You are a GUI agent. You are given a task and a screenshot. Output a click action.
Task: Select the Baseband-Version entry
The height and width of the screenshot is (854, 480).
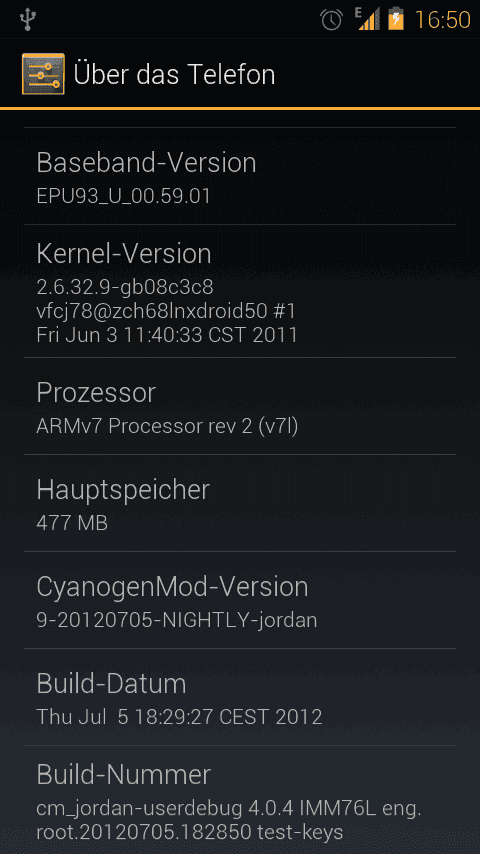click(240, 176)
